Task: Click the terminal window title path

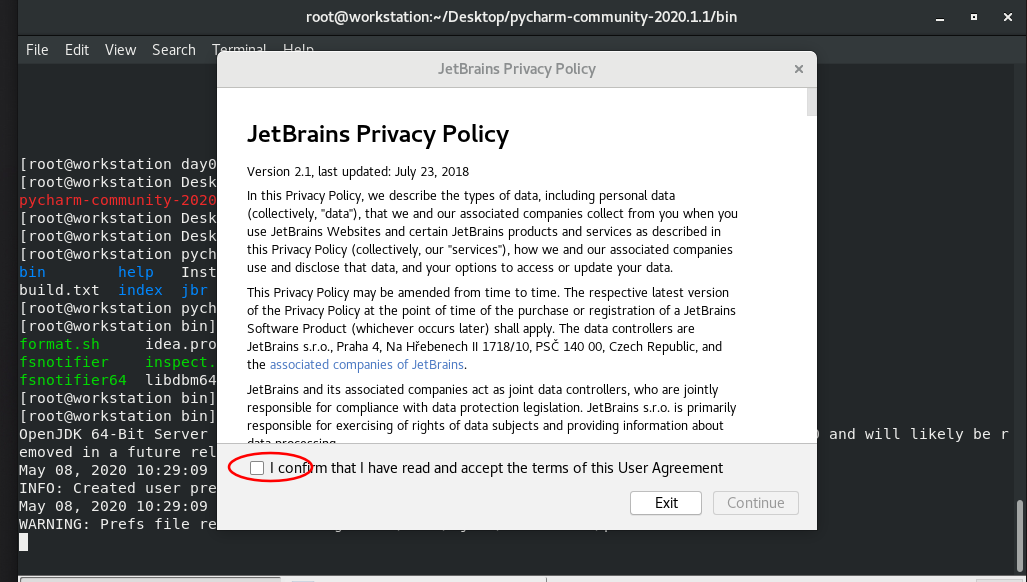Action: (521, 17)
